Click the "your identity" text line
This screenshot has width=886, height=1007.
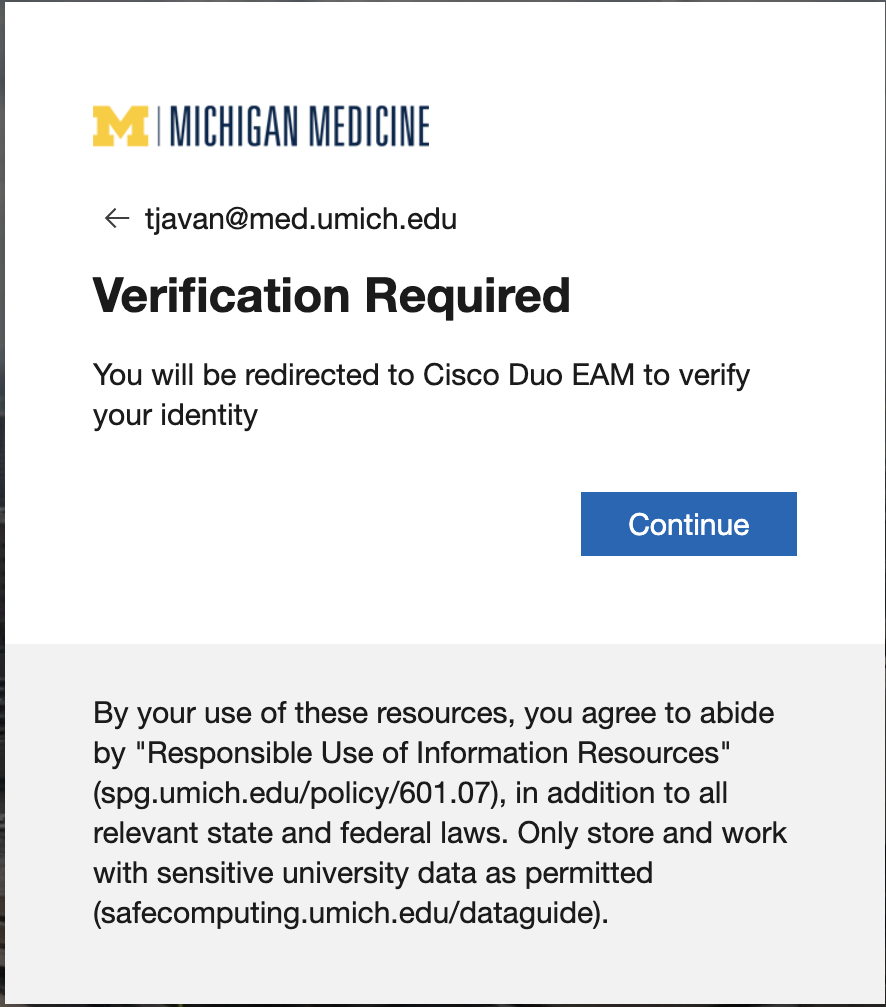175,414
